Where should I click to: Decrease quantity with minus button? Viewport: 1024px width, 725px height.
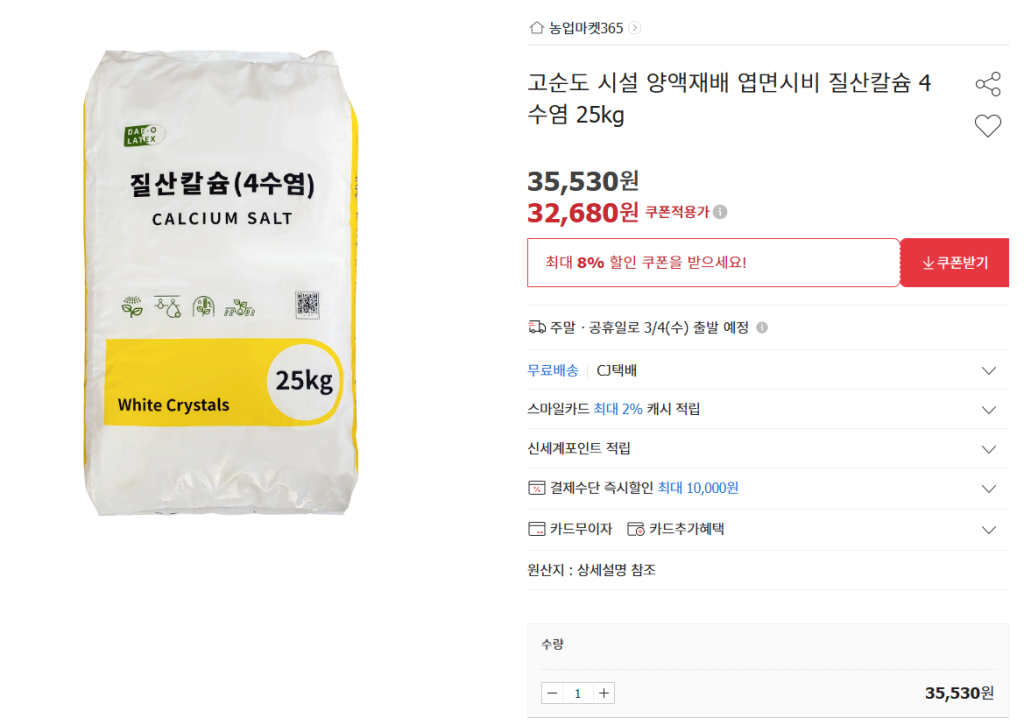coord(552,693)
